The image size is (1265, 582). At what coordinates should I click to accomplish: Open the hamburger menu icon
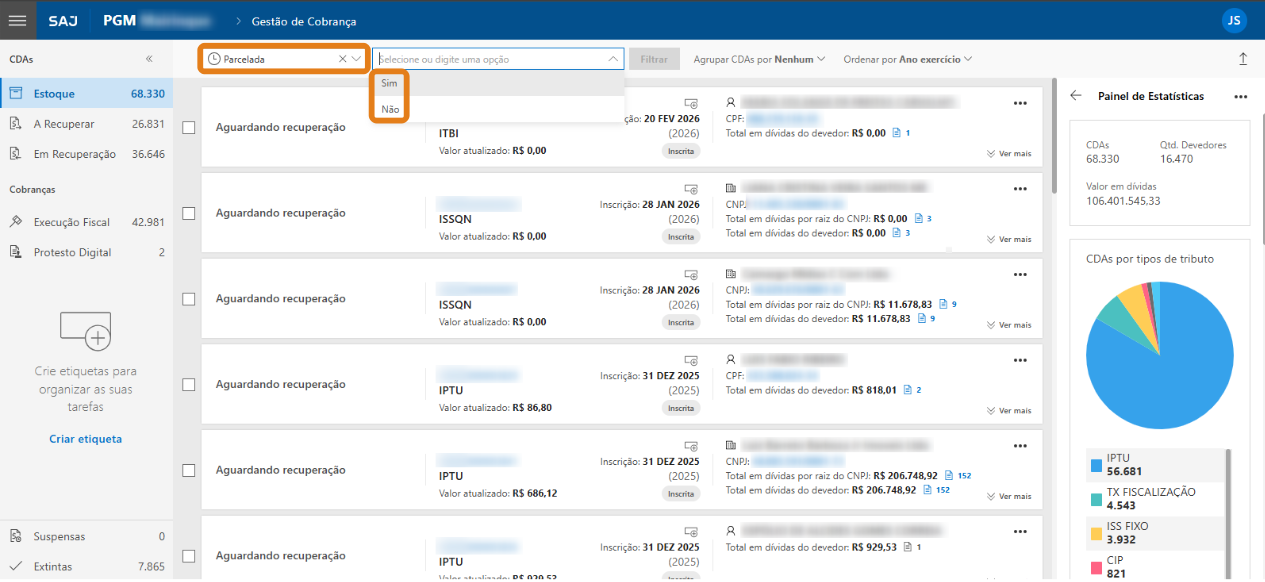(x=17, y=21)
